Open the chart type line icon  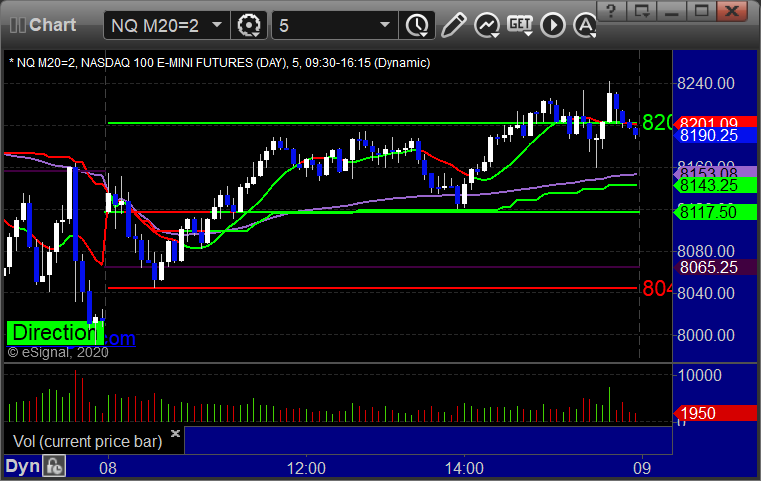tap(487, 25)
